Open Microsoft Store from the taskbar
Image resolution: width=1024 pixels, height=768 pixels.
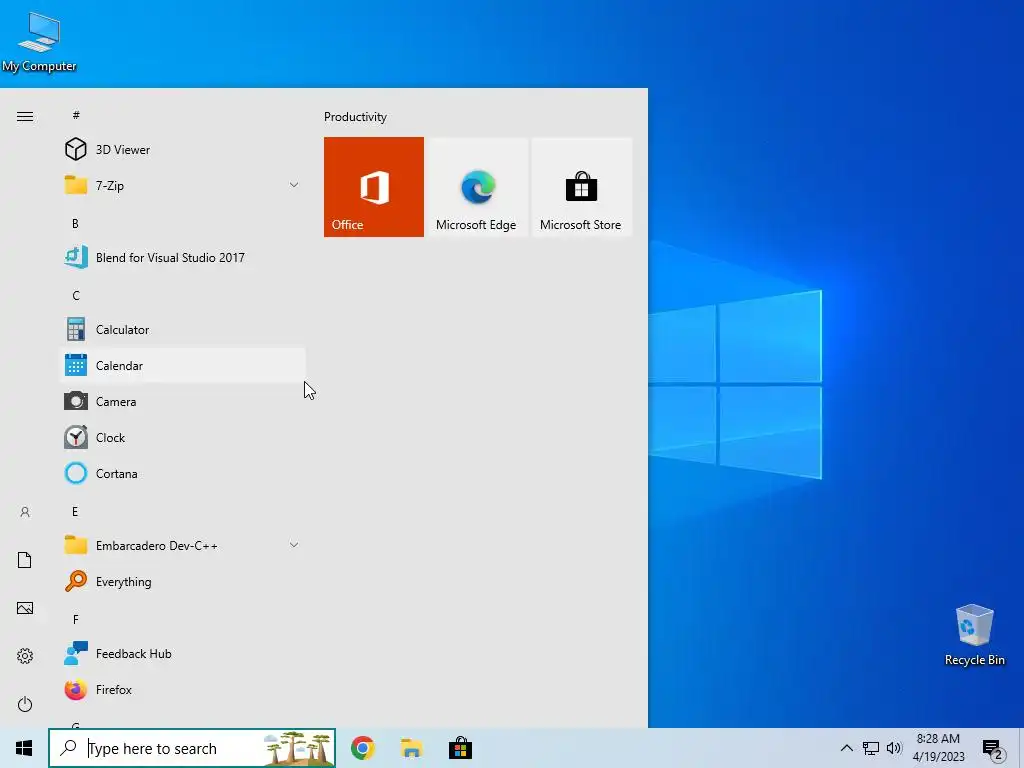coord(460,748)
